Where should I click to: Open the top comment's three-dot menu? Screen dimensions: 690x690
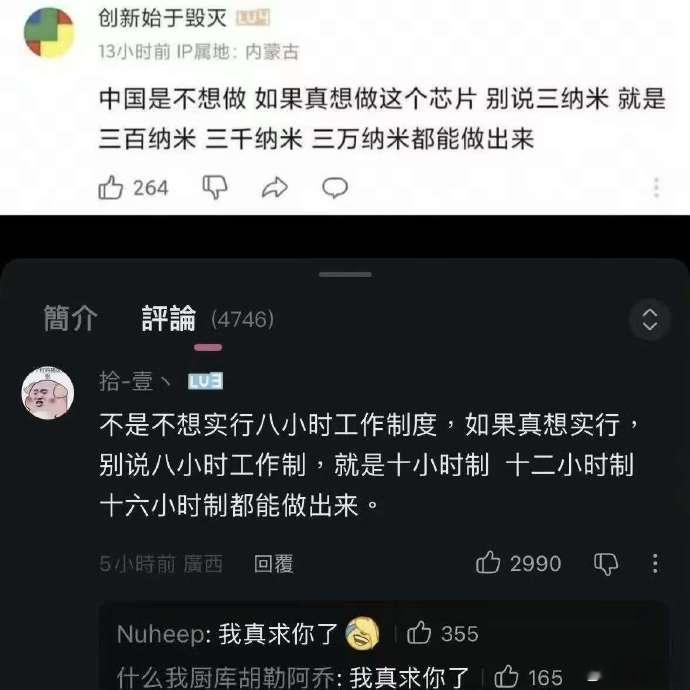[656, 188]
